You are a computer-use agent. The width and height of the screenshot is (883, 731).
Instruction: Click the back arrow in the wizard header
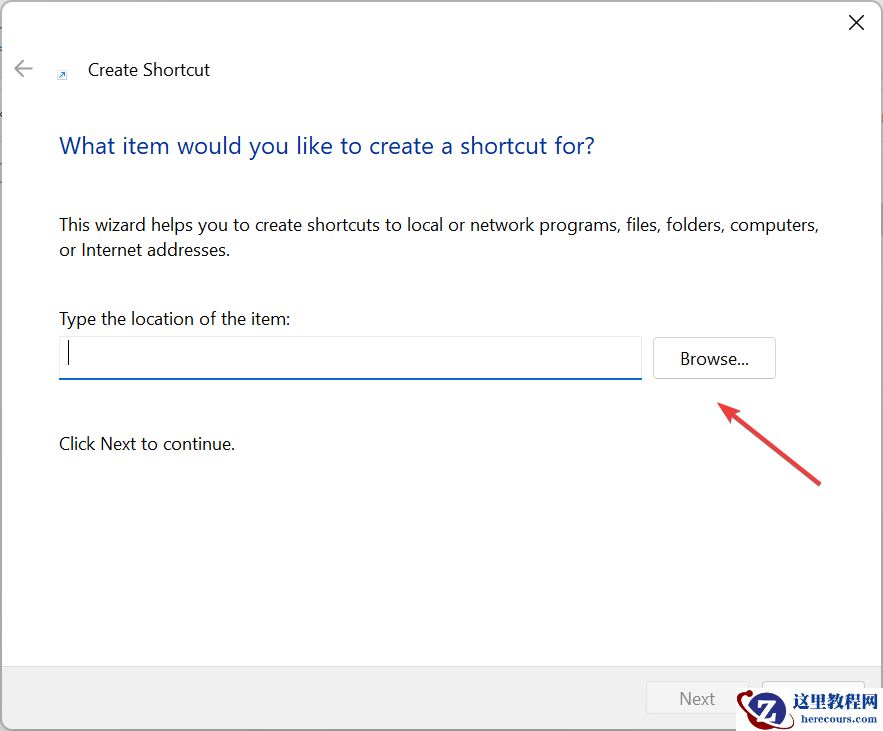pyautogui.click(x=23, y=69)
